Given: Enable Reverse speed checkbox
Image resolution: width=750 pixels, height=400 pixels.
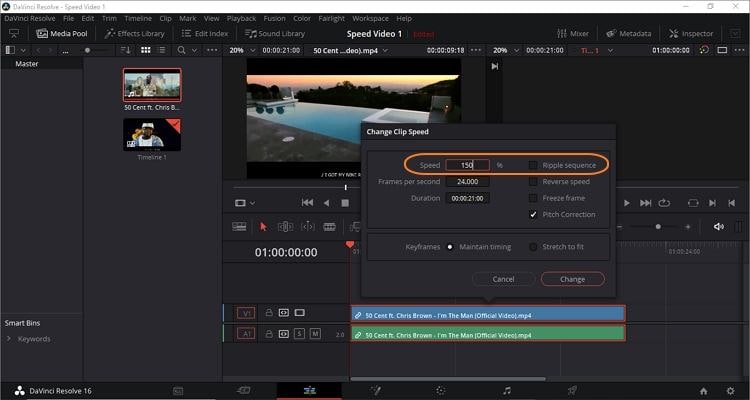Looking at the screenshot, I should click(533, 181).
